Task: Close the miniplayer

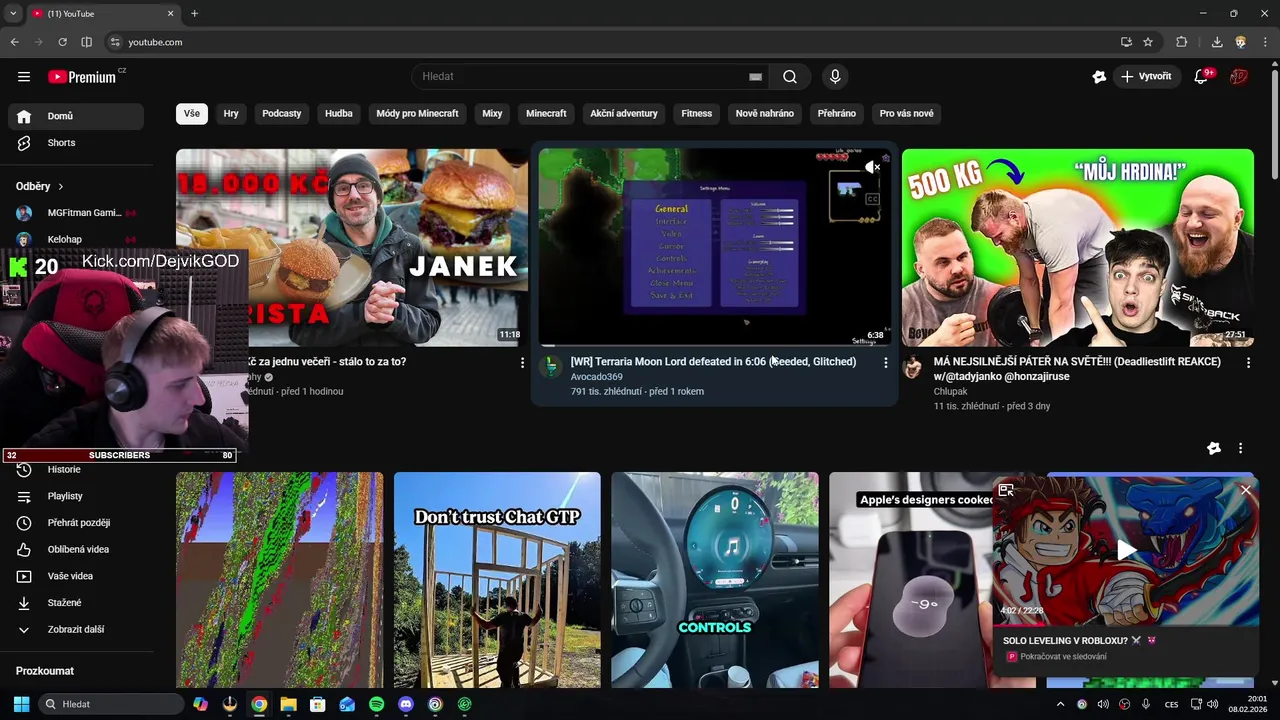Action: click(1246, 490)
